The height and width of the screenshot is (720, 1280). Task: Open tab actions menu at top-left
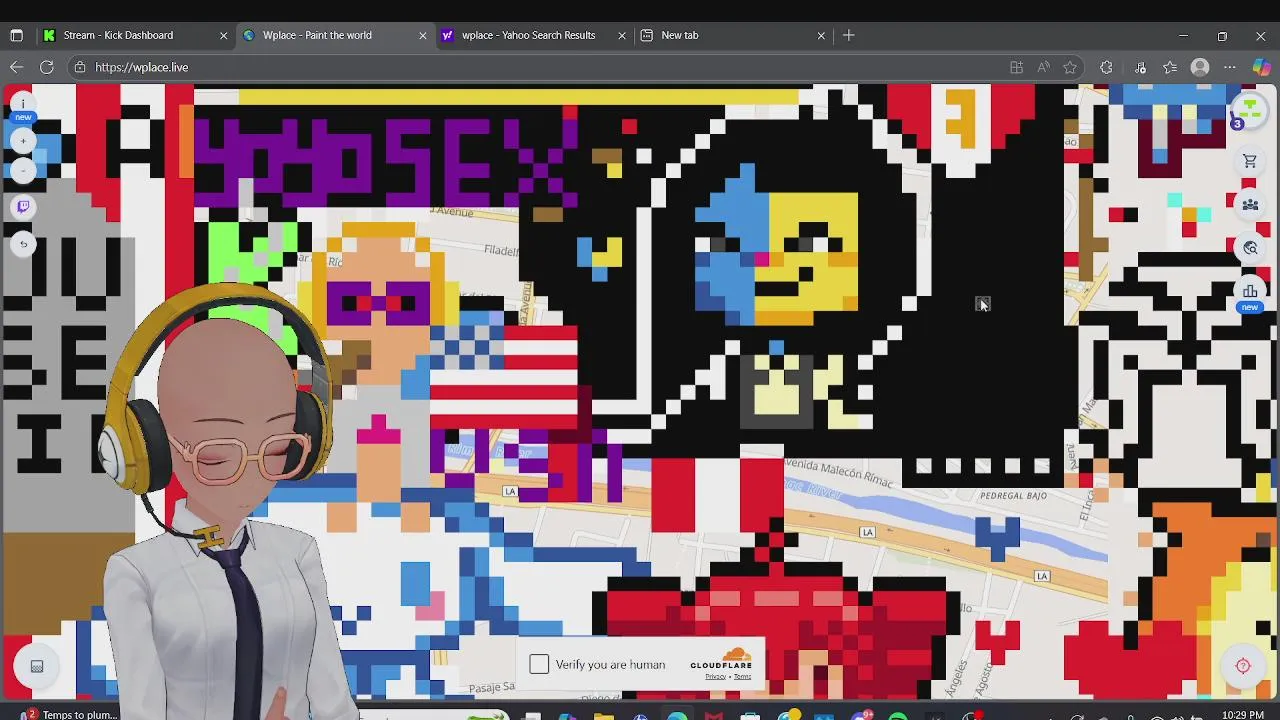point(16,35)
